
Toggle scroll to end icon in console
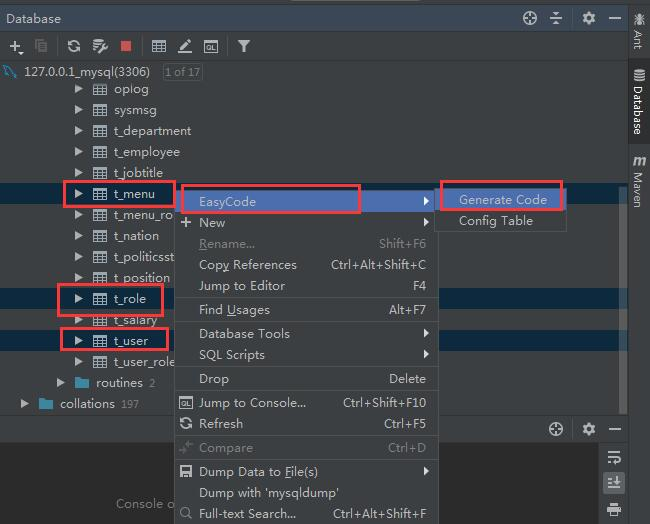click(x=614, y=483)
